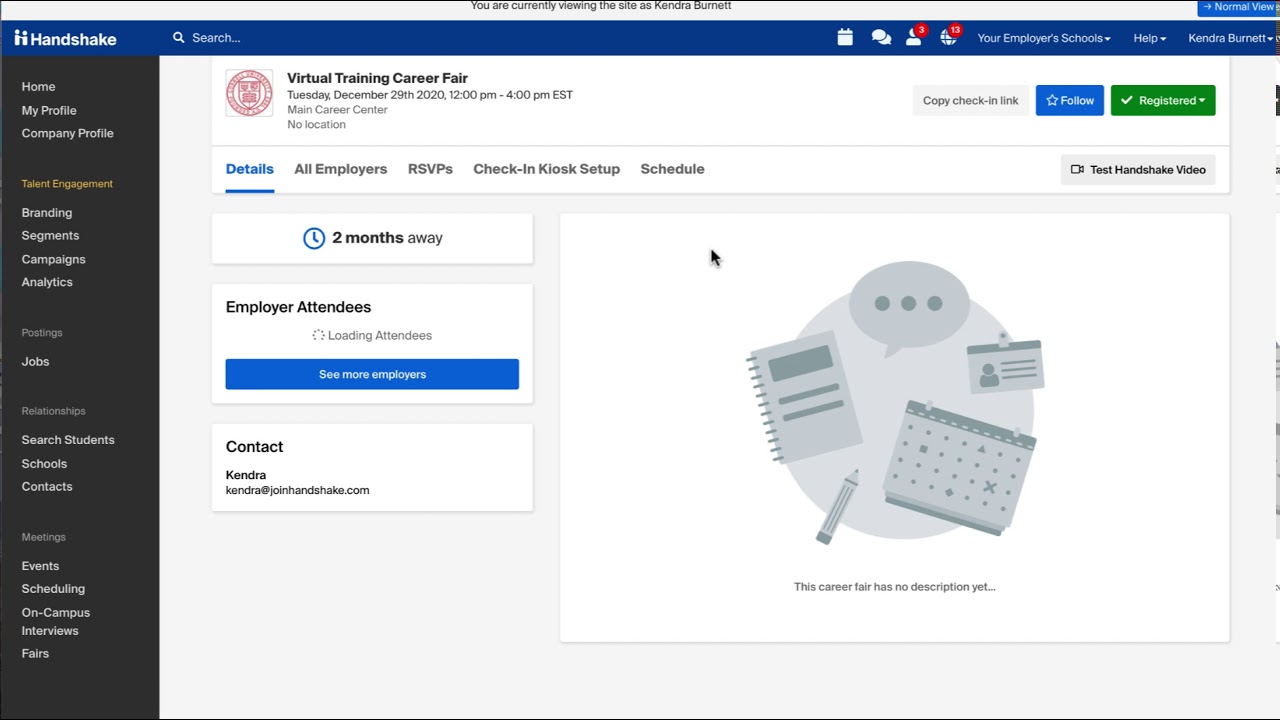The width and height of the screenshot is (1280, 720).
Task: Click the Handshake logo
Action: coord(65,38)
